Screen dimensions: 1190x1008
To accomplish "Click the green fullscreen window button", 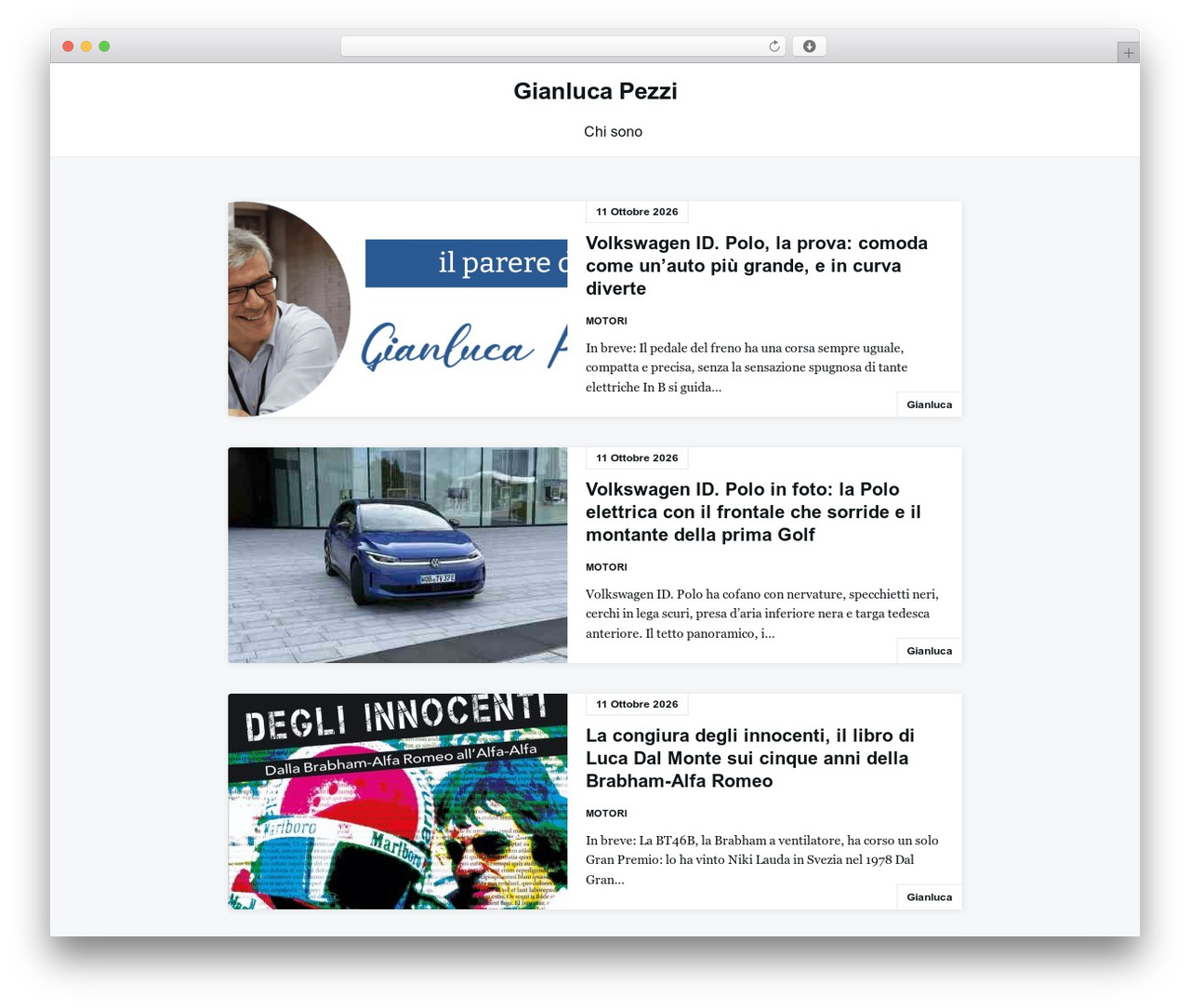I will pyautogui.click(x=105, y=46).
